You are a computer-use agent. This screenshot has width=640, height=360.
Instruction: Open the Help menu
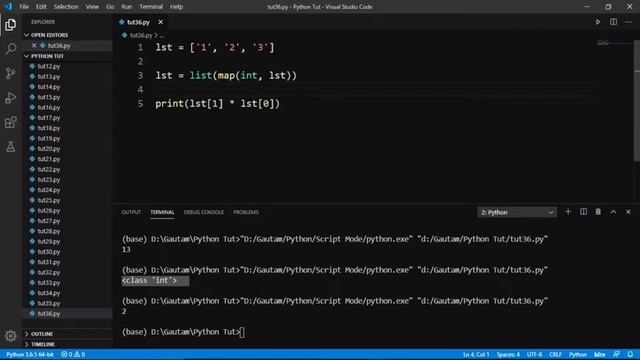pyautogui.click(x=176, y=7)
